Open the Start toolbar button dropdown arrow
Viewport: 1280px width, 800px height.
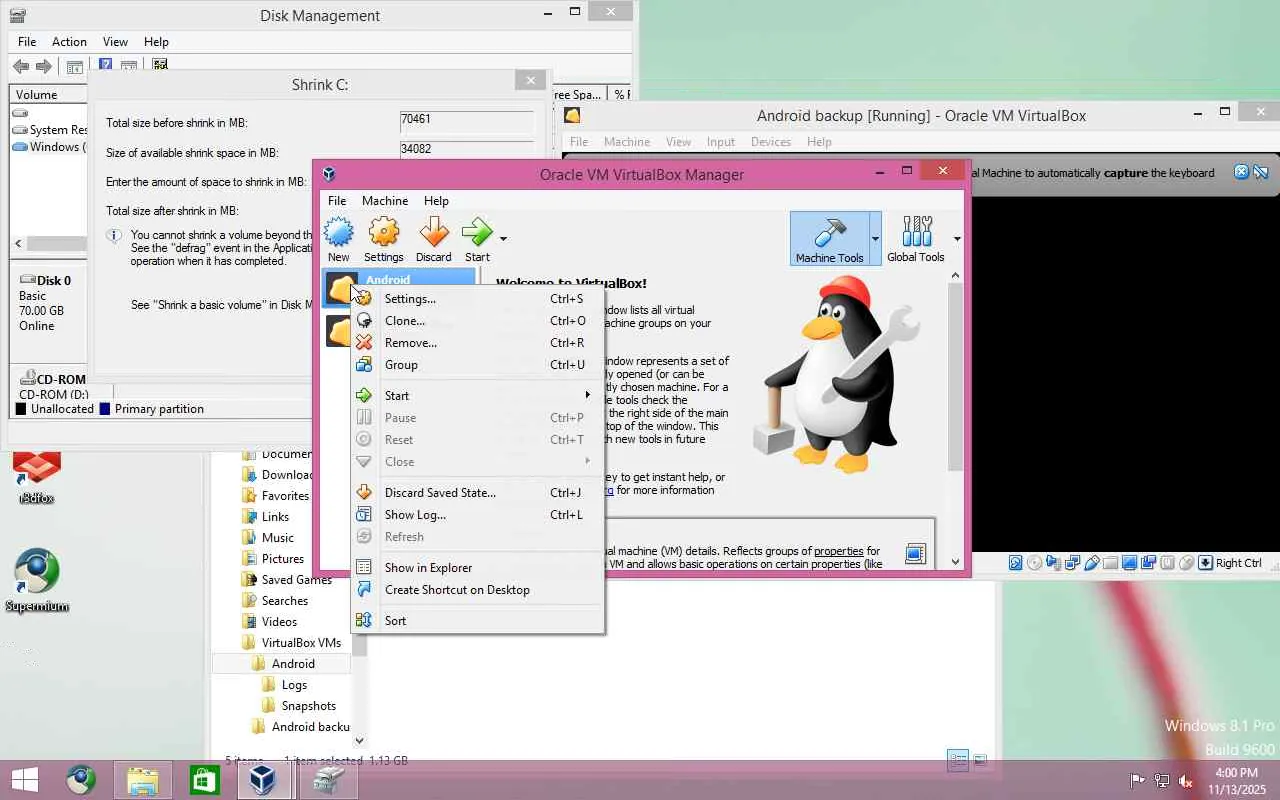pyautogui.click(x=503, y=239)
